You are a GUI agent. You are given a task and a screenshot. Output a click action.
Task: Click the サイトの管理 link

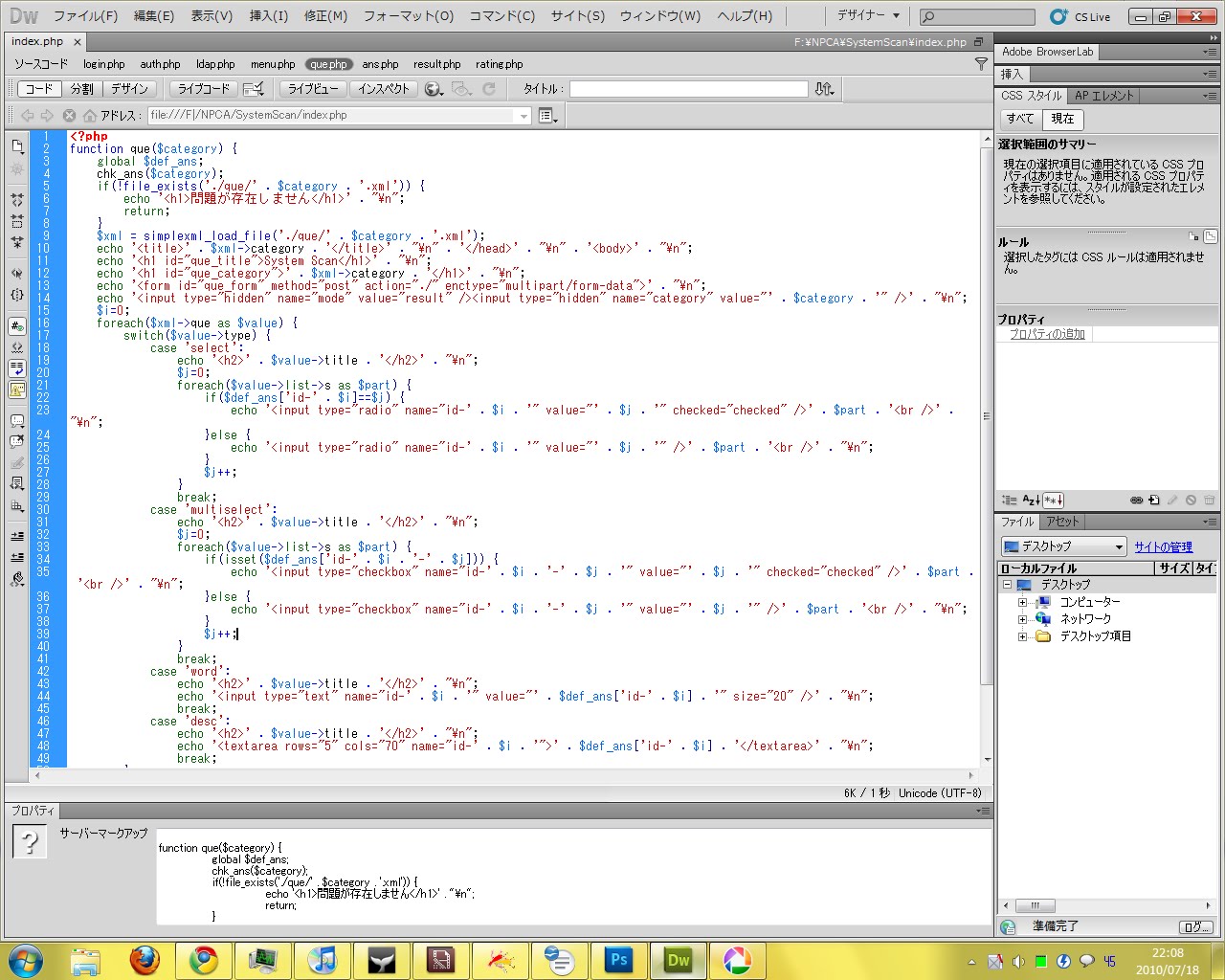(1163, 546)
